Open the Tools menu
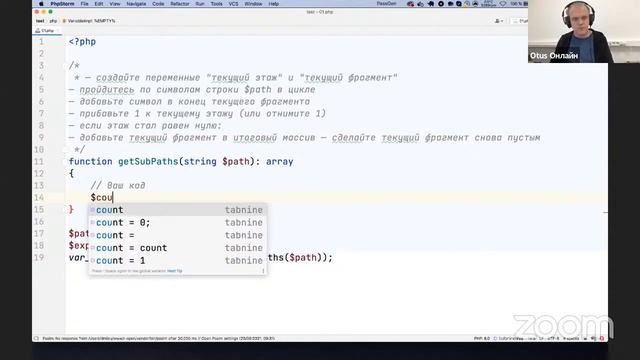Screen dimensions: 640x360 [217, 4]
